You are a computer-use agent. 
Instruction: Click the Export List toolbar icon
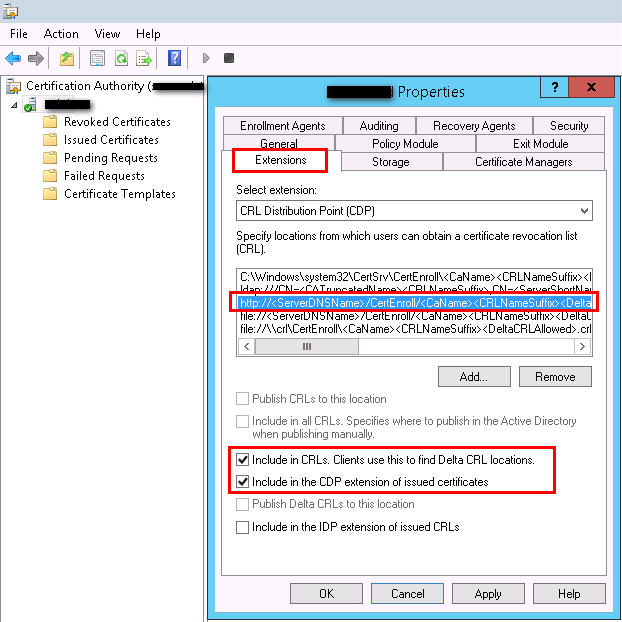[x=144, y=58]
